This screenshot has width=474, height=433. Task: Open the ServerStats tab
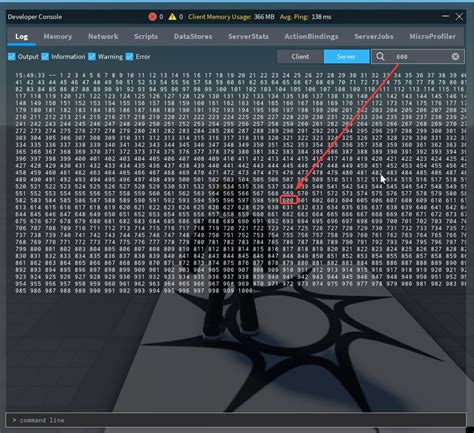[248, 37]
